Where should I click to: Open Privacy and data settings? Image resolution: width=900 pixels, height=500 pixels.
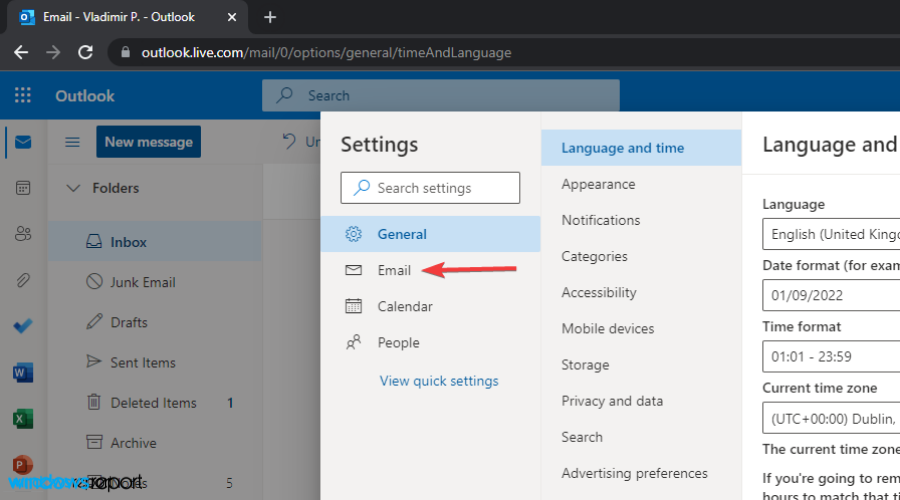tap(641, 401)
